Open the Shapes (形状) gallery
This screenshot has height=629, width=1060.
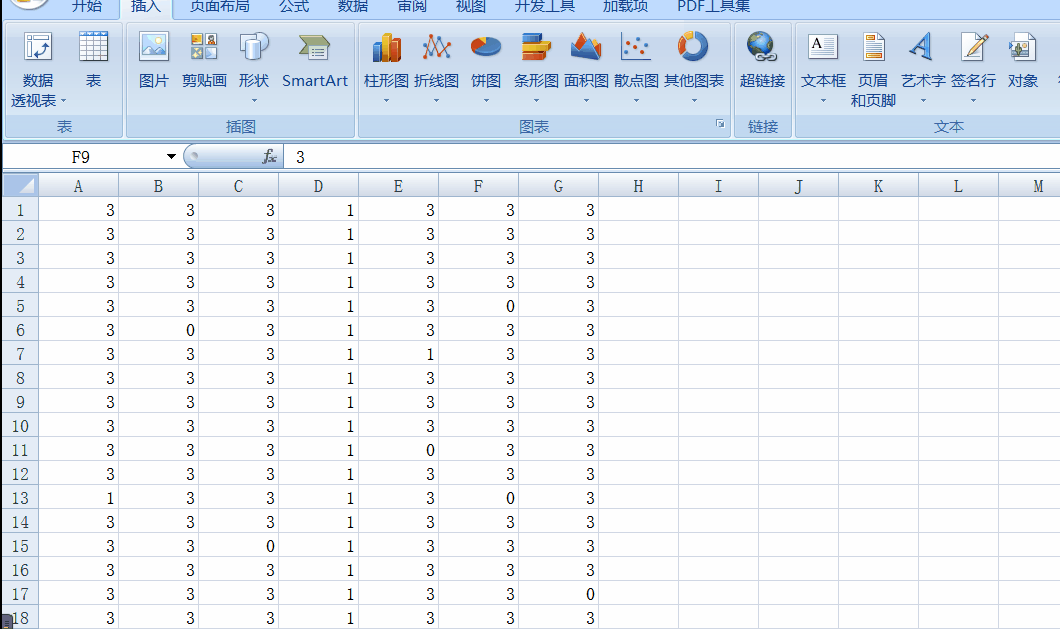pyautogui.click(x=254, y=68)
